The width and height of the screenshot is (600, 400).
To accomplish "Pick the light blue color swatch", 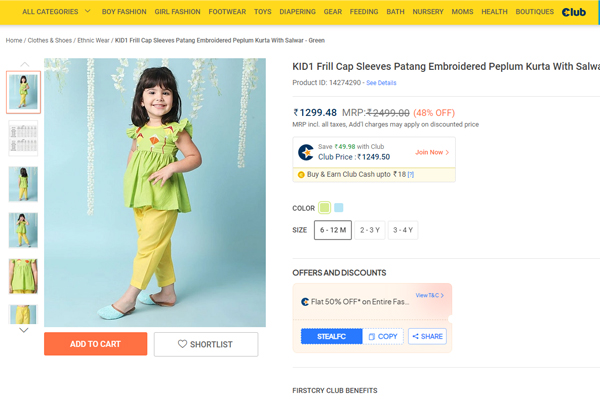I will pos(339,208).
